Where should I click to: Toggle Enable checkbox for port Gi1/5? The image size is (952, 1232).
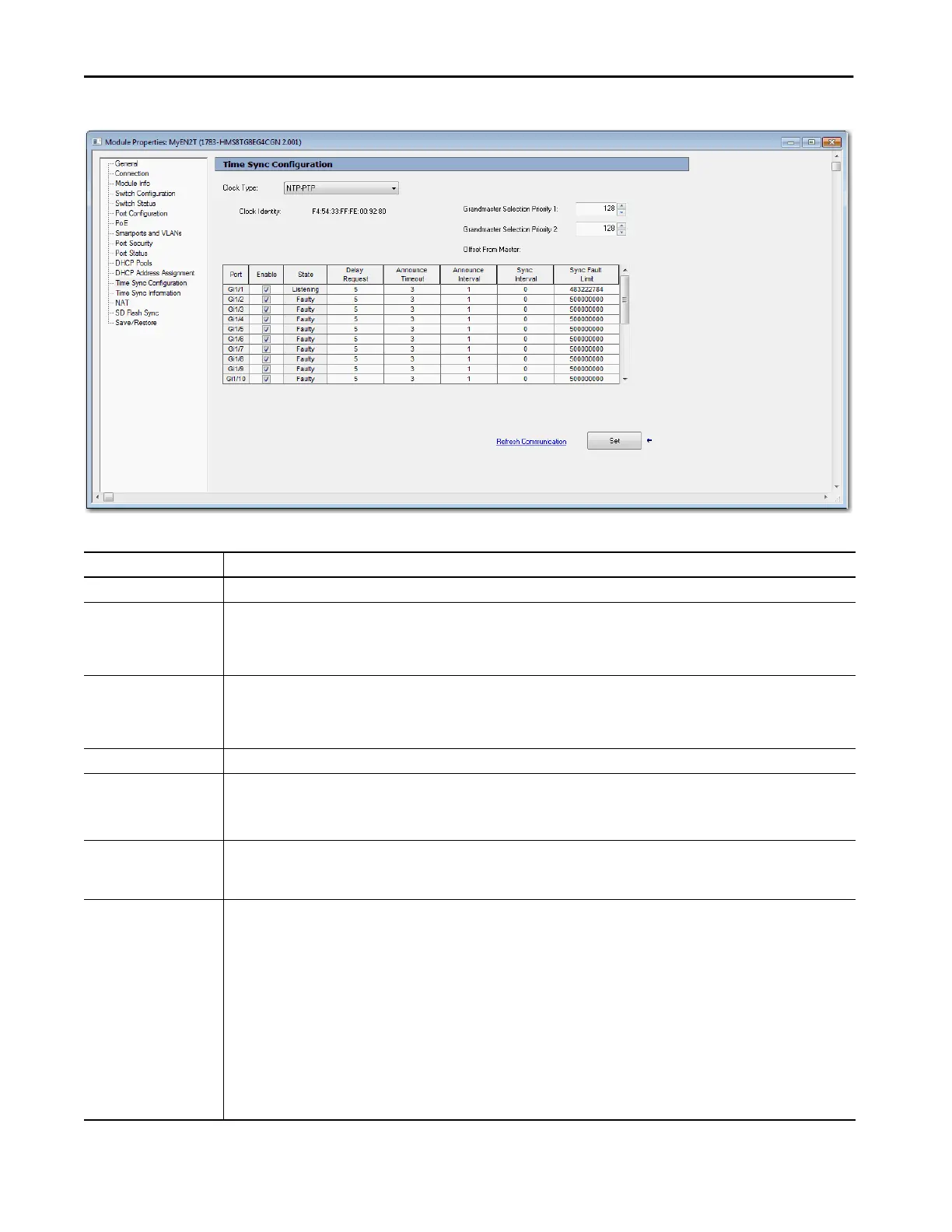coord(266,329)
